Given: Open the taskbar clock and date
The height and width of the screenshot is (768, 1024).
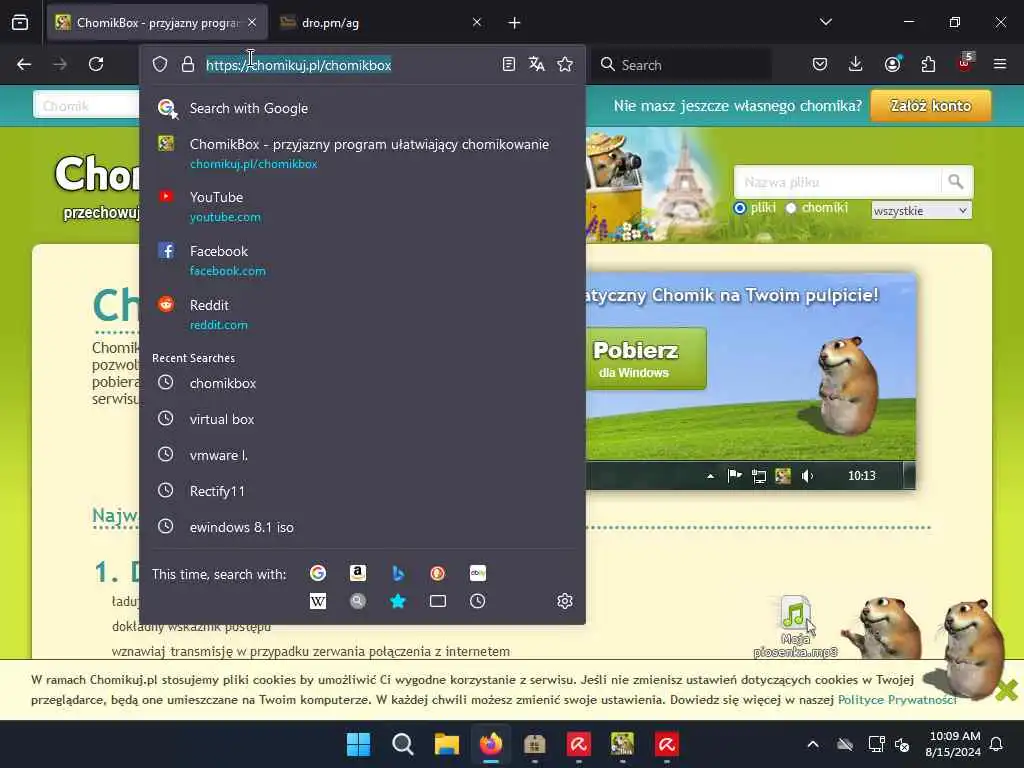Looking at the screenshot, I should click(954, 744).
